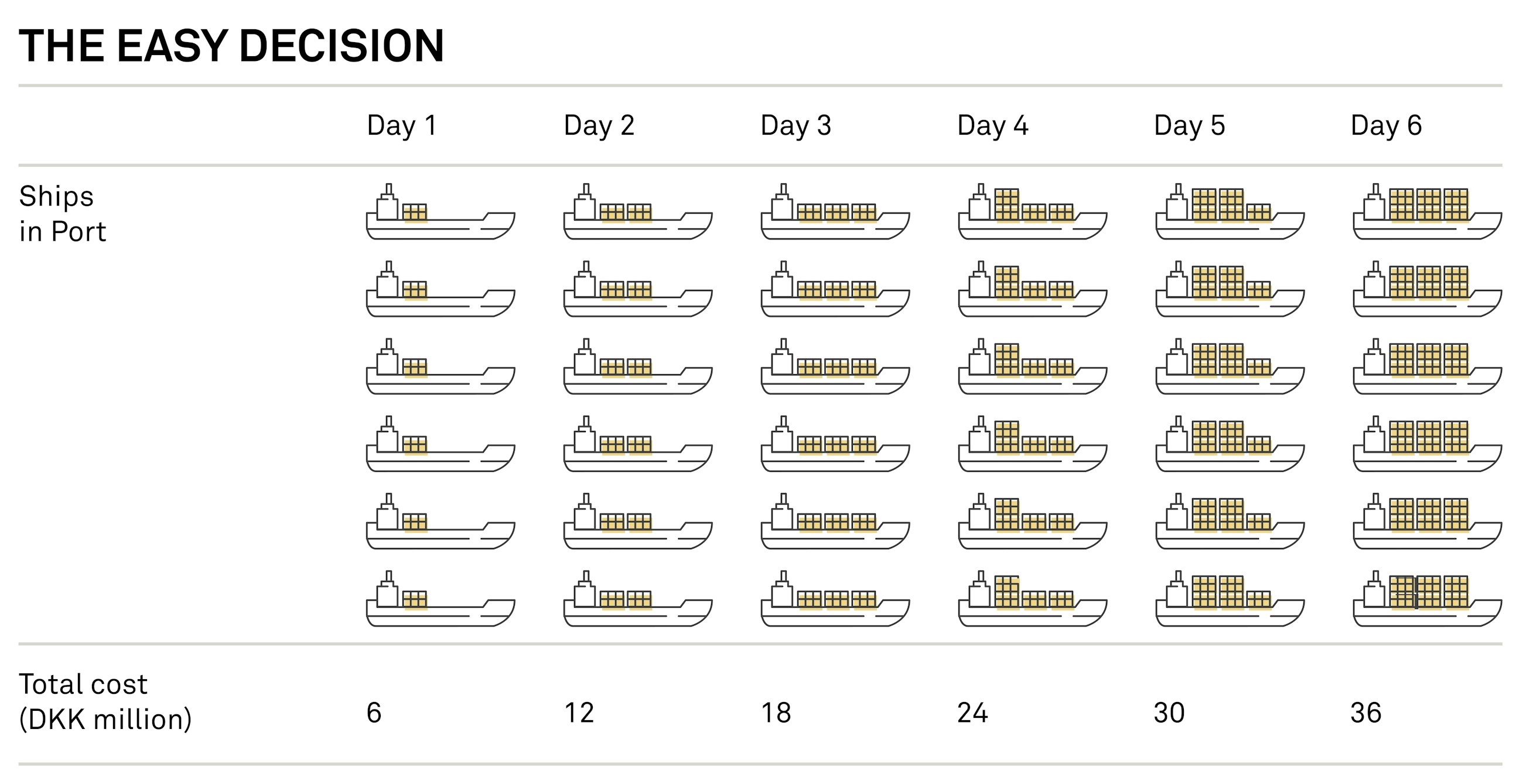Click the "THE EASY DECISION" title
This screenshot has height=784, width=1523.
click(x=231, y=46)
